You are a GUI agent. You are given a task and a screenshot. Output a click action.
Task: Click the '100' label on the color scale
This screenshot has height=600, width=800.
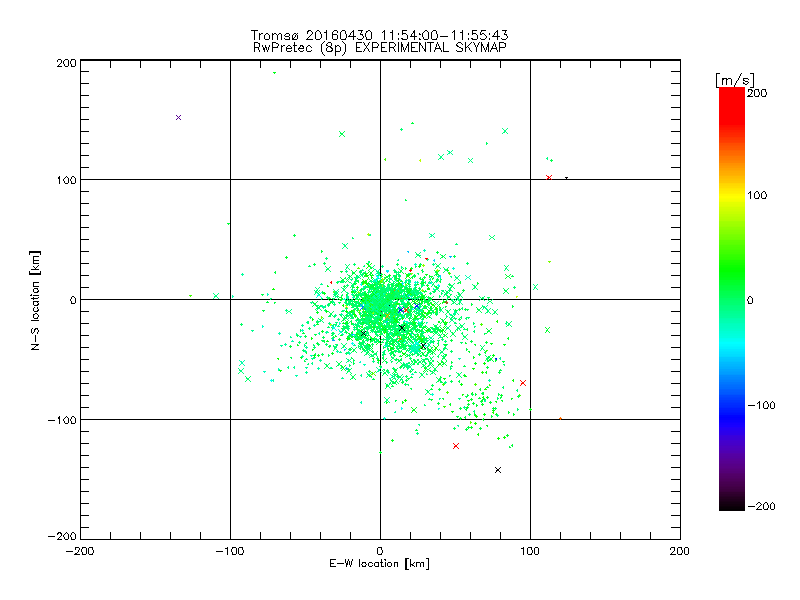[757, 195]
